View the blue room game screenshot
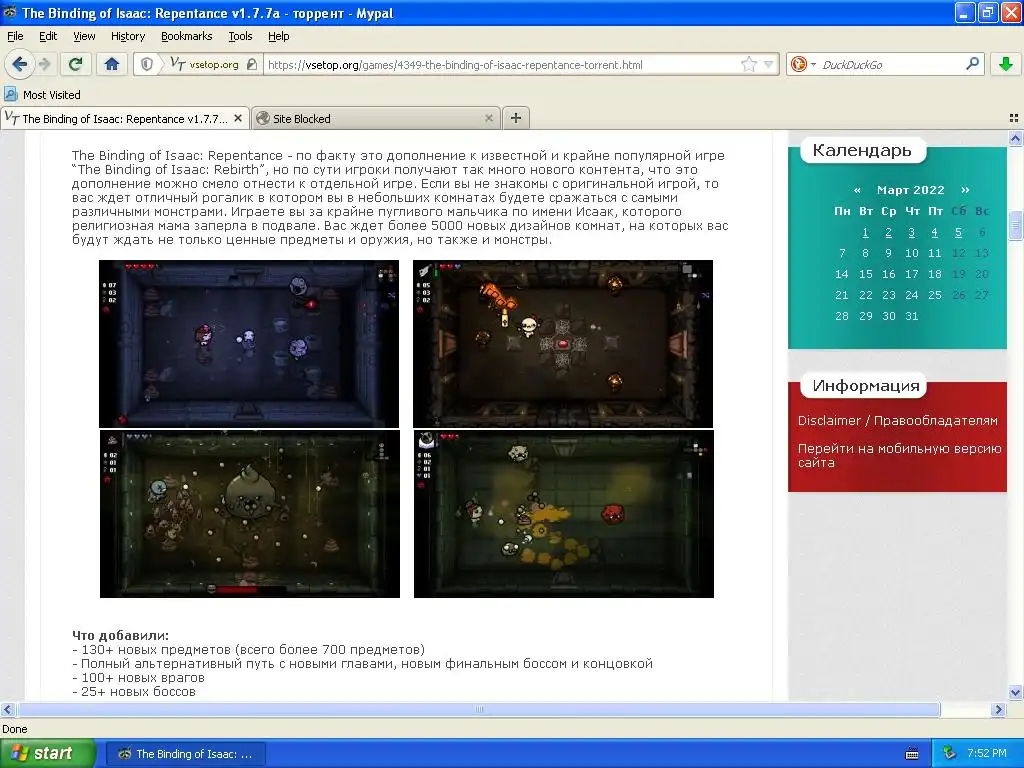This screenshot has width=1024, height=768. click(x=249, y=344)
